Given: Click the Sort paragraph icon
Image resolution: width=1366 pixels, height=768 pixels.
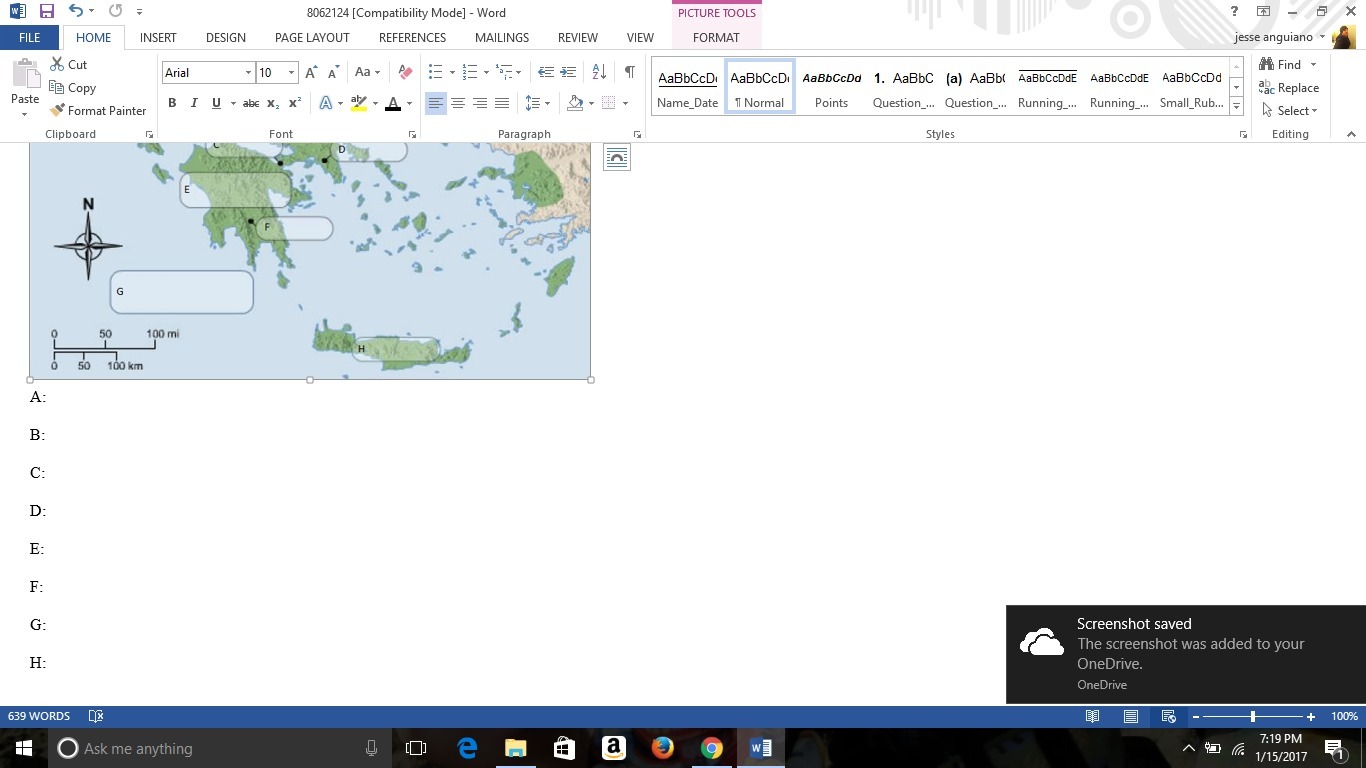Looking at the screenshot, I should 599,72.
